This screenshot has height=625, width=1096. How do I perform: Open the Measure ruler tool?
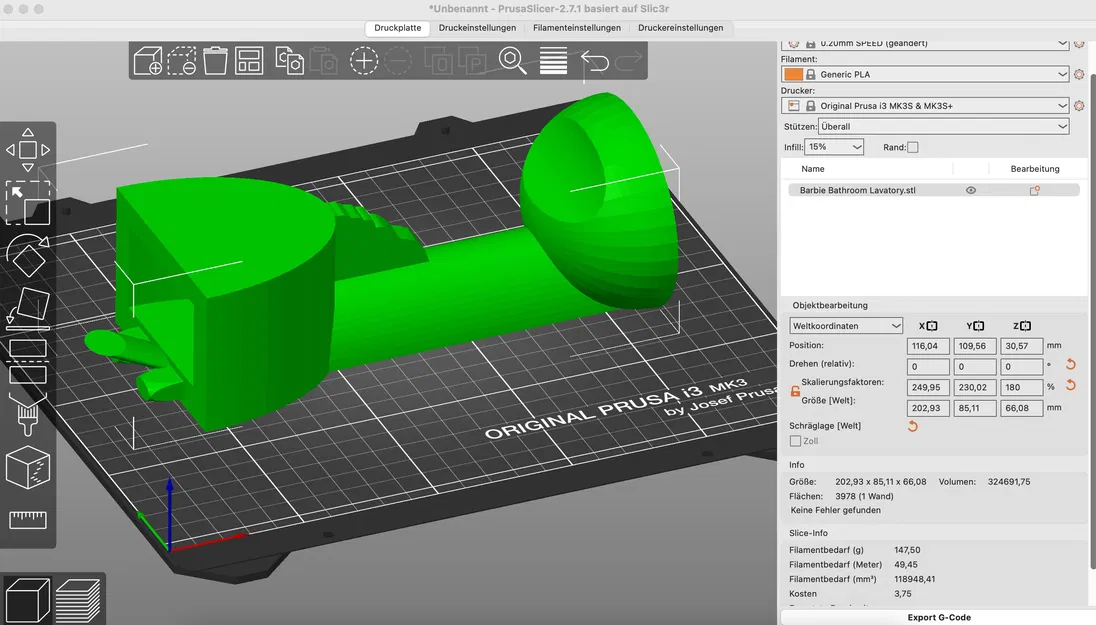(28, 519)
